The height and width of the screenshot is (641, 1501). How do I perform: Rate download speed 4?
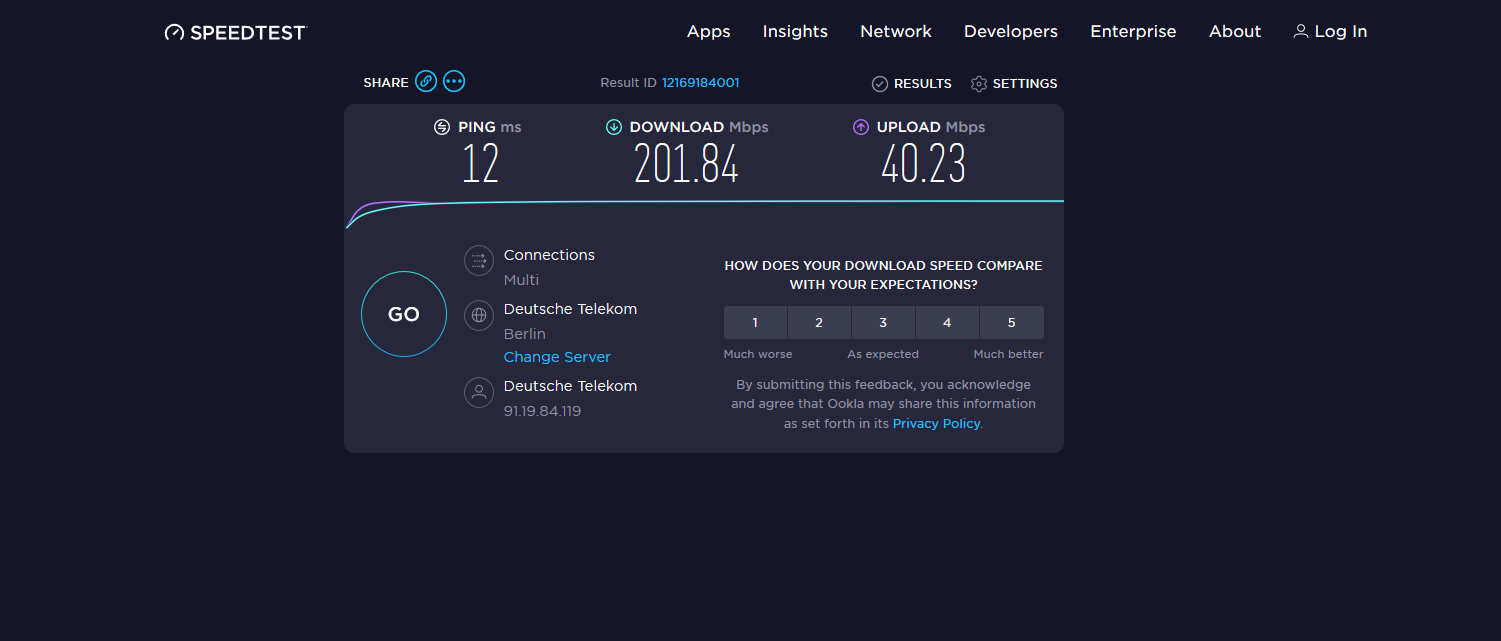tap(947, 322)
